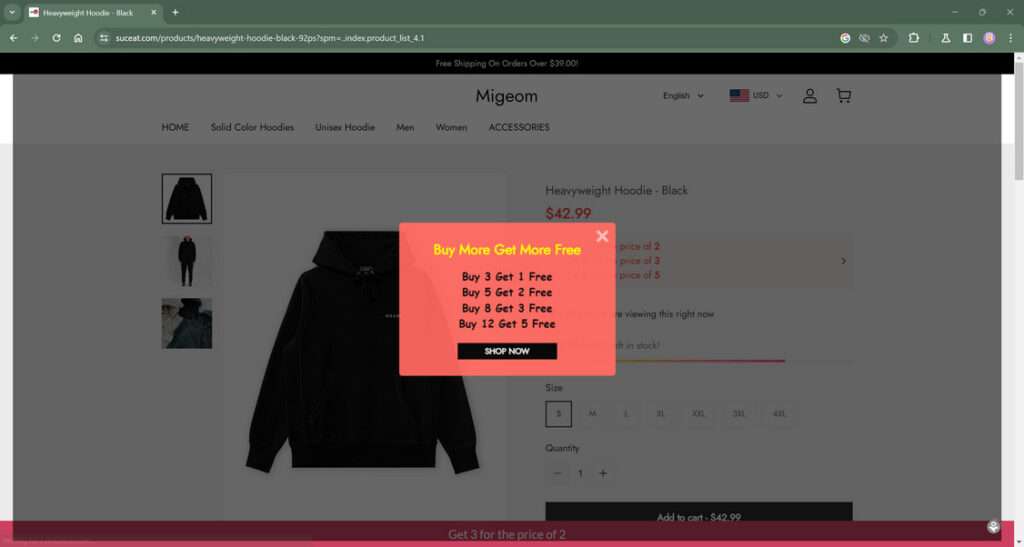
Task: Choose size 4XL
Action: click(779, 414)
